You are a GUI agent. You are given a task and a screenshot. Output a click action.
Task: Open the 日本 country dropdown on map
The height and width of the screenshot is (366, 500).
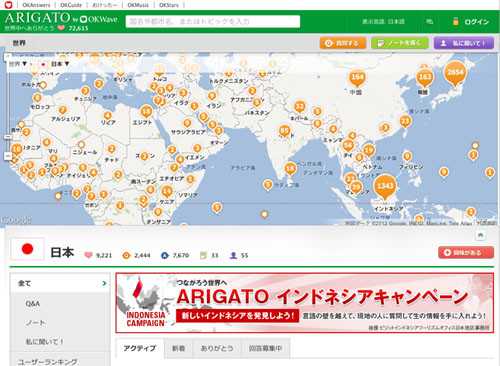click(x=55, y=64)
